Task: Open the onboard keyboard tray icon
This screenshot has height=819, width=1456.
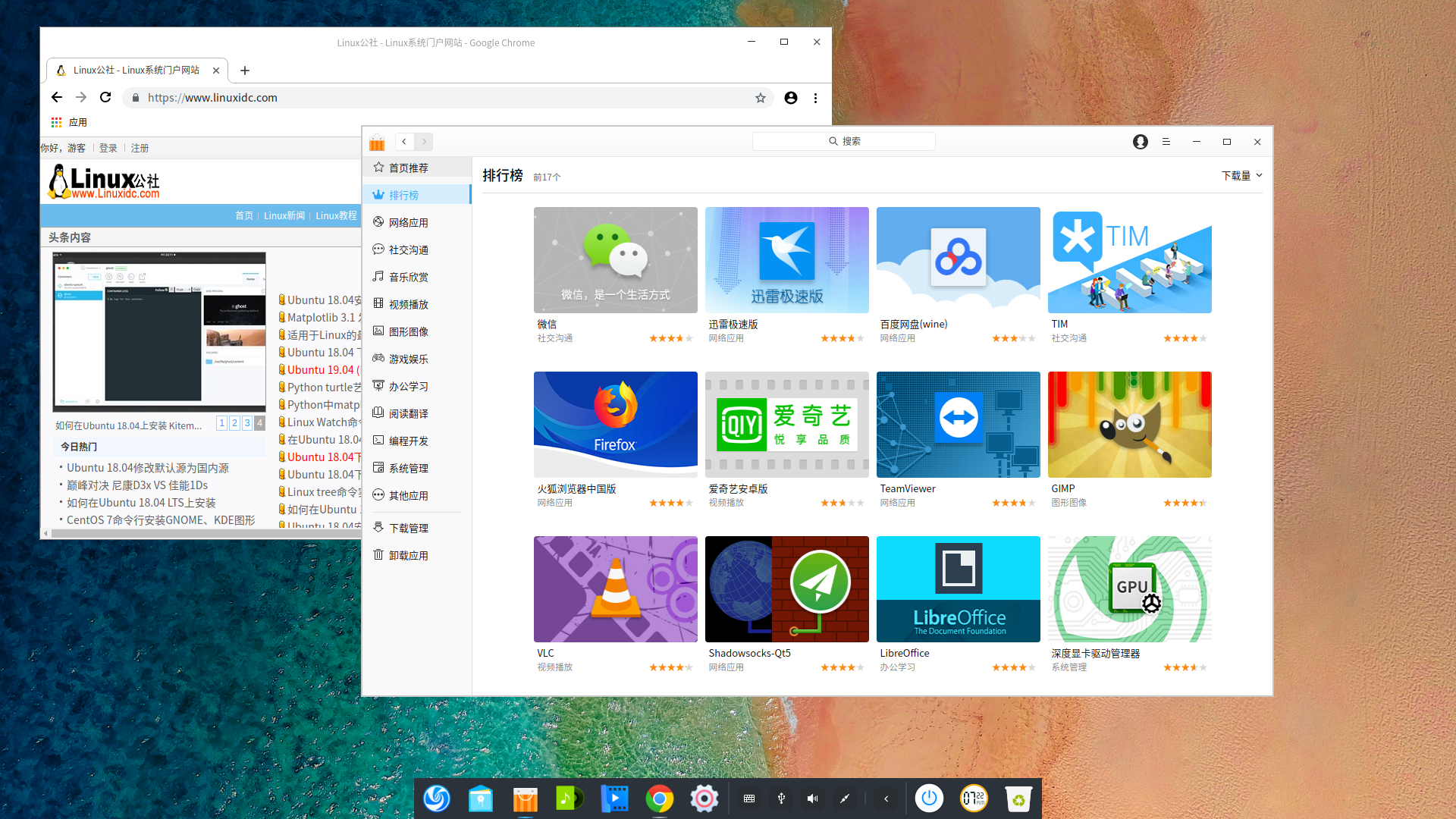Action: pos(749,799)
